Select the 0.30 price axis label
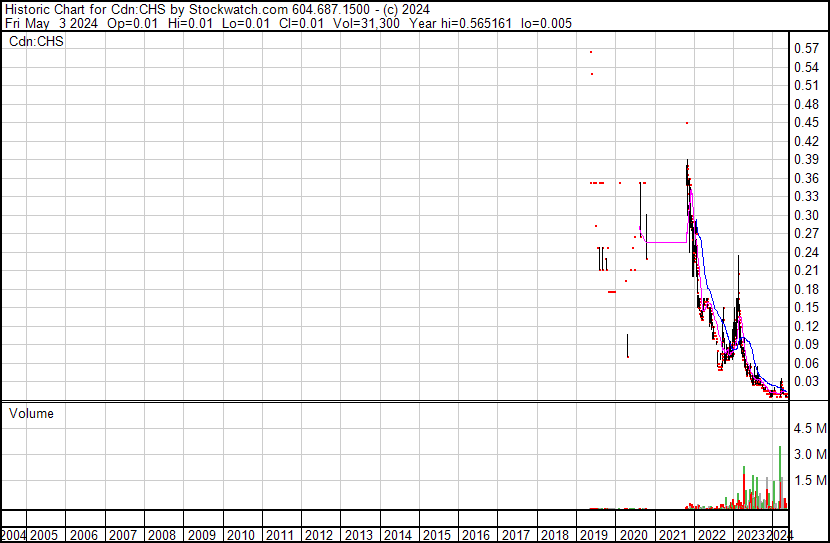Screen dimensions: 830x543 [x=805, y=215]
